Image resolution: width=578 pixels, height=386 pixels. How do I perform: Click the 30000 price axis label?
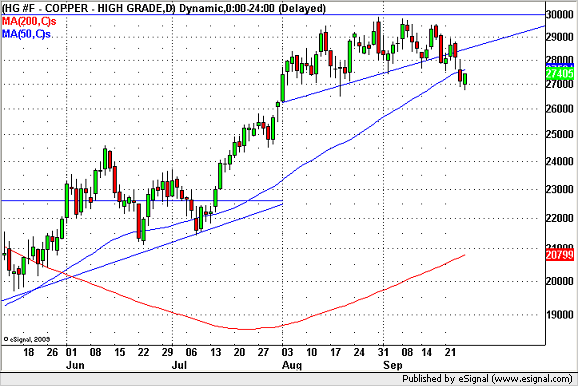point(560,14)
